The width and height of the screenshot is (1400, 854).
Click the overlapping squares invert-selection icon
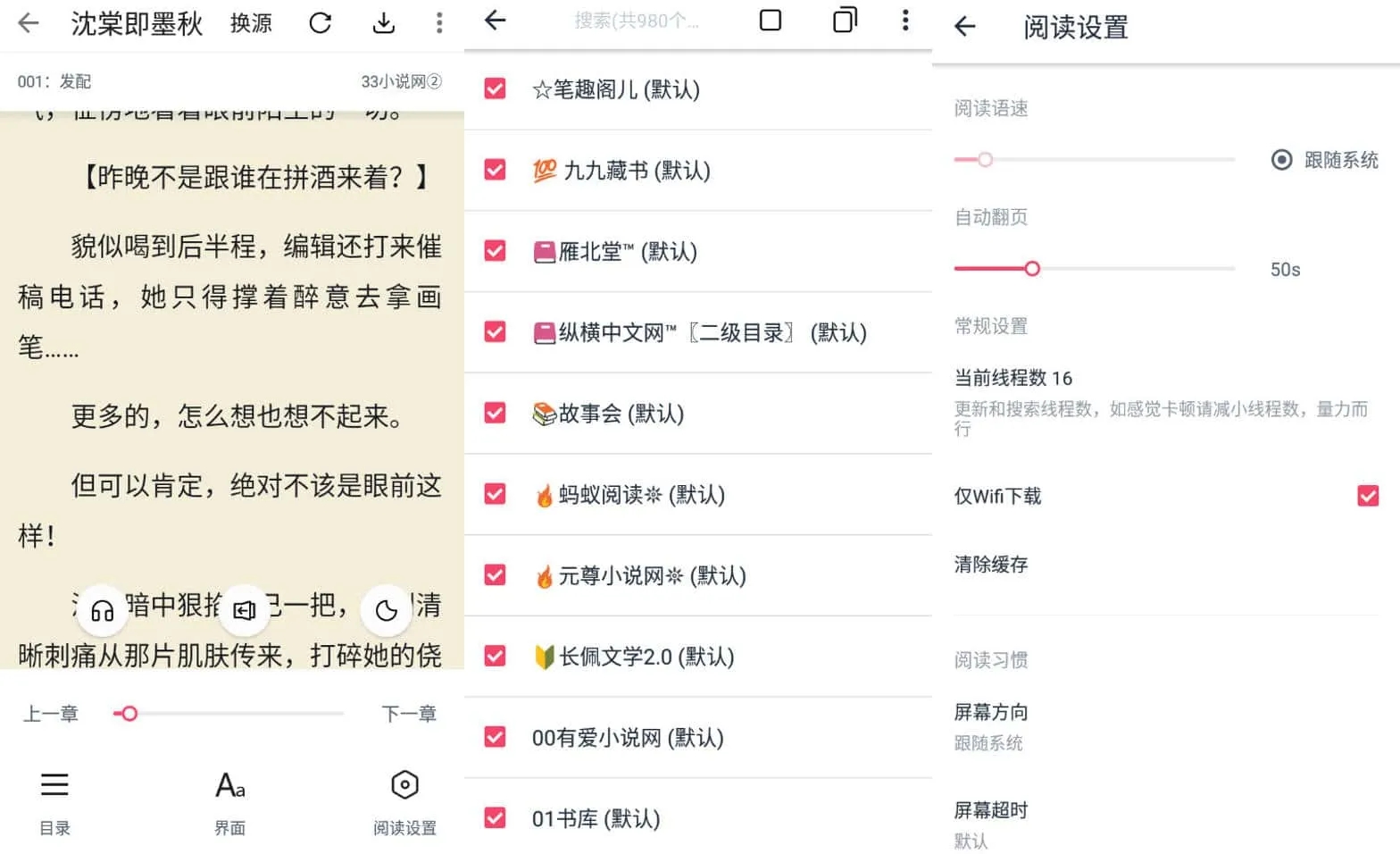844,21
